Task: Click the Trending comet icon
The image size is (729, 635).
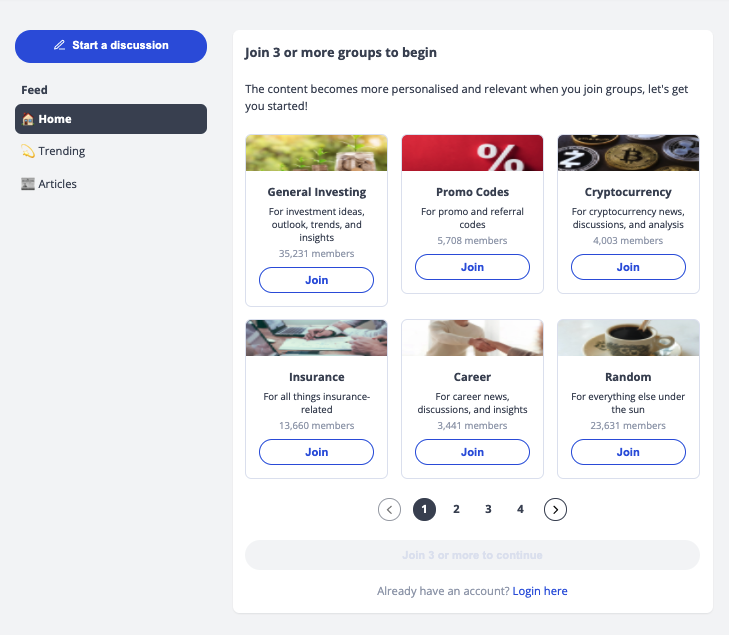Action: 28,151
